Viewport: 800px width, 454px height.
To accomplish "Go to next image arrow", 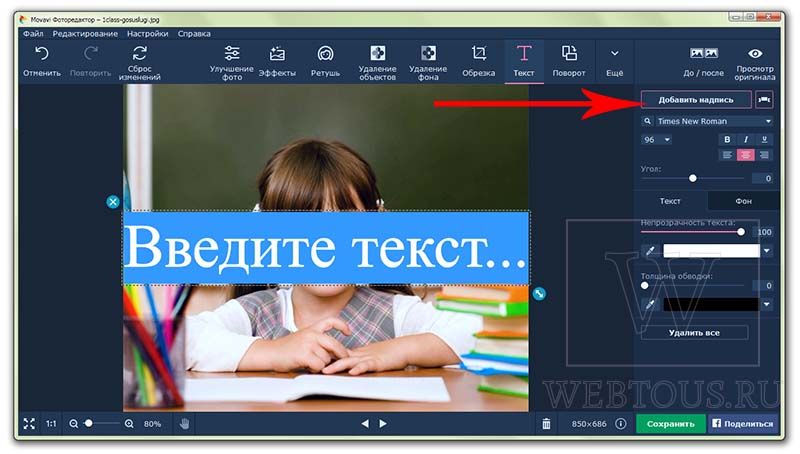I will [x=383, y=423].
